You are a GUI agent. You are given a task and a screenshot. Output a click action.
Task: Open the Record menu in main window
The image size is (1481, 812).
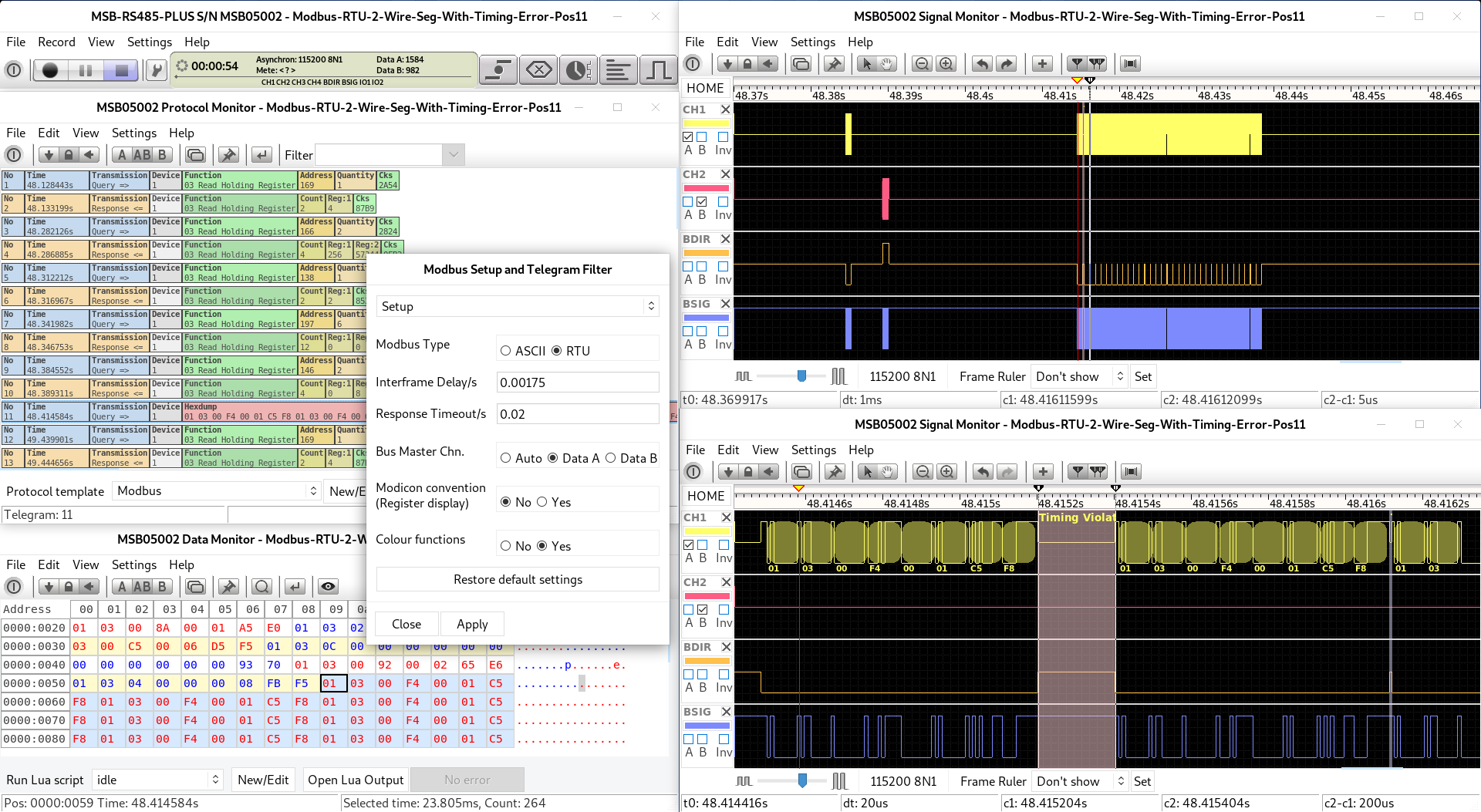(56, 42)
